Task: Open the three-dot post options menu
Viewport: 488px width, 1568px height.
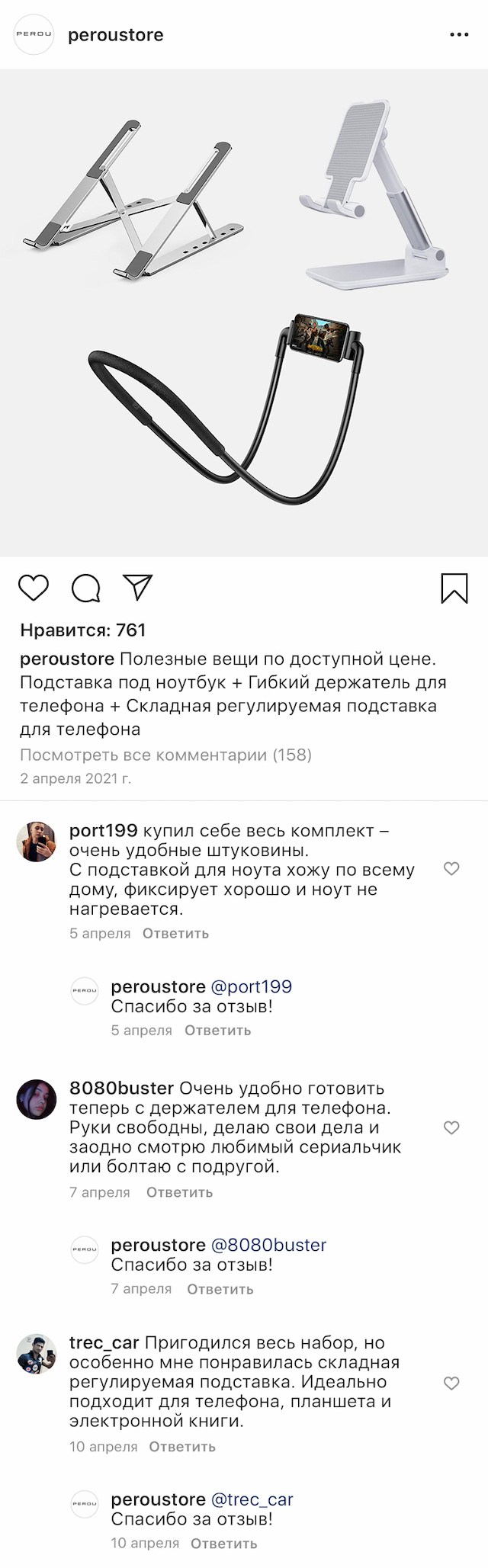Action: pyautogui.click(x=459, y=35)
